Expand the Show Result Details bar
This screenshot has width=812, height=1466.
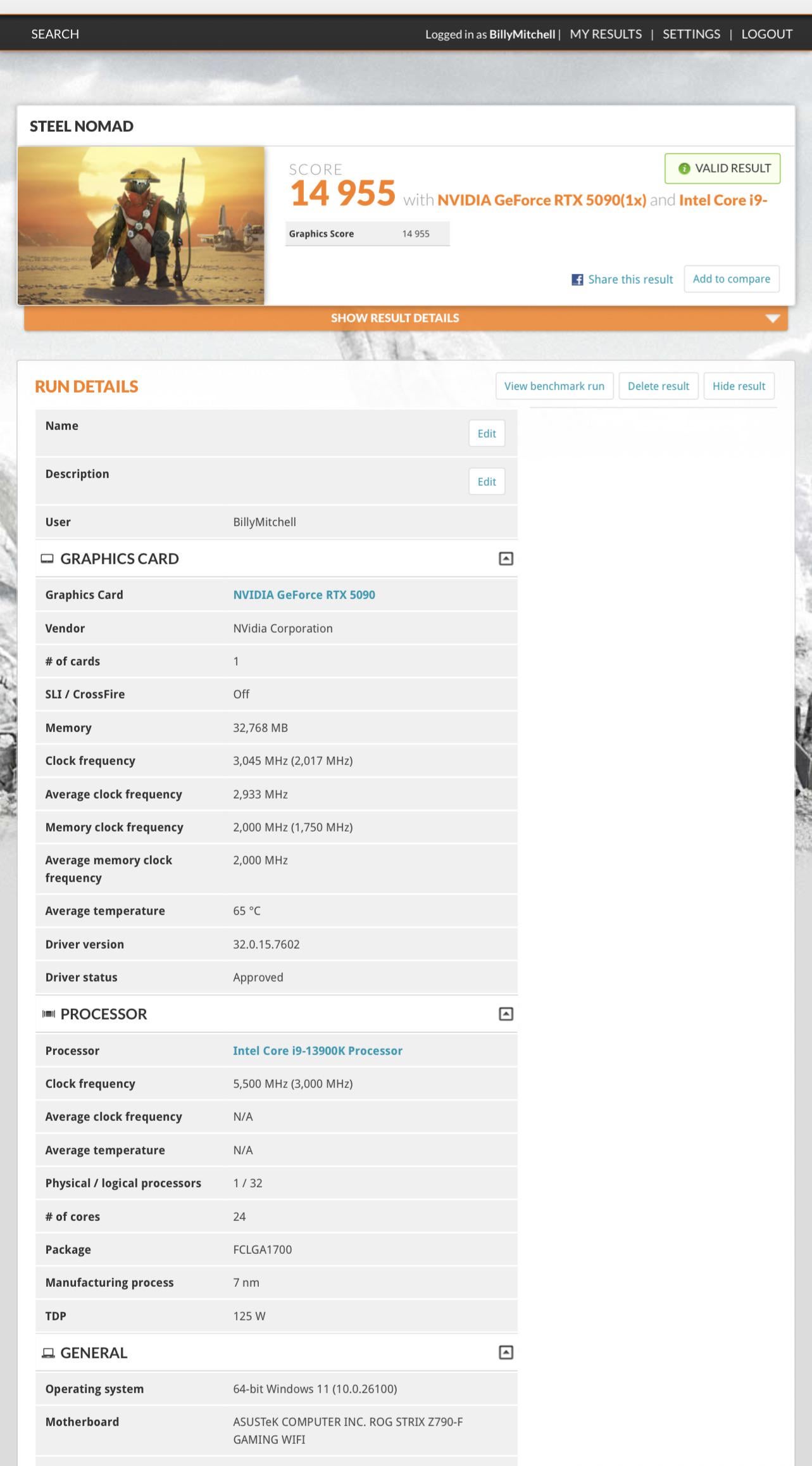tap(406, 318)
